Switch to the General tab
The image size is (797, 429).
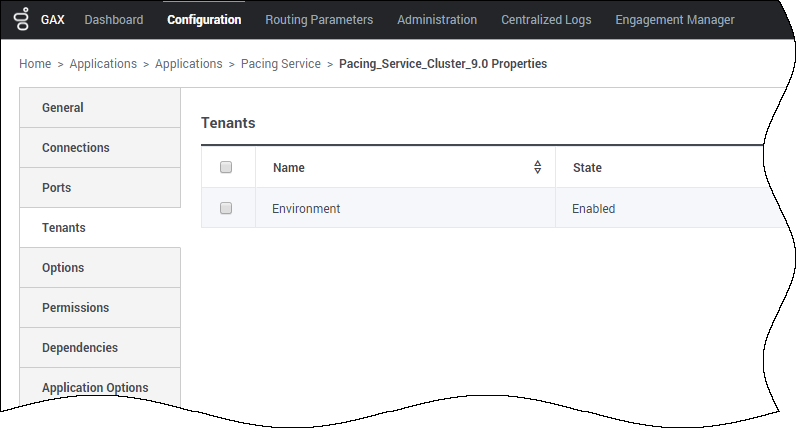point(100,108)
